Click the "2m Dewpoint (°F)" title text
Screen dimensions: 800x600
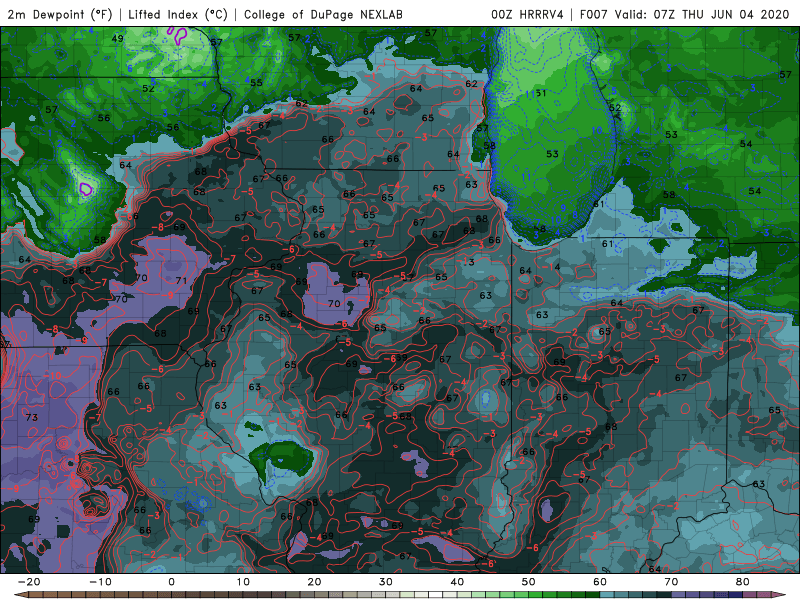point(60,14)
